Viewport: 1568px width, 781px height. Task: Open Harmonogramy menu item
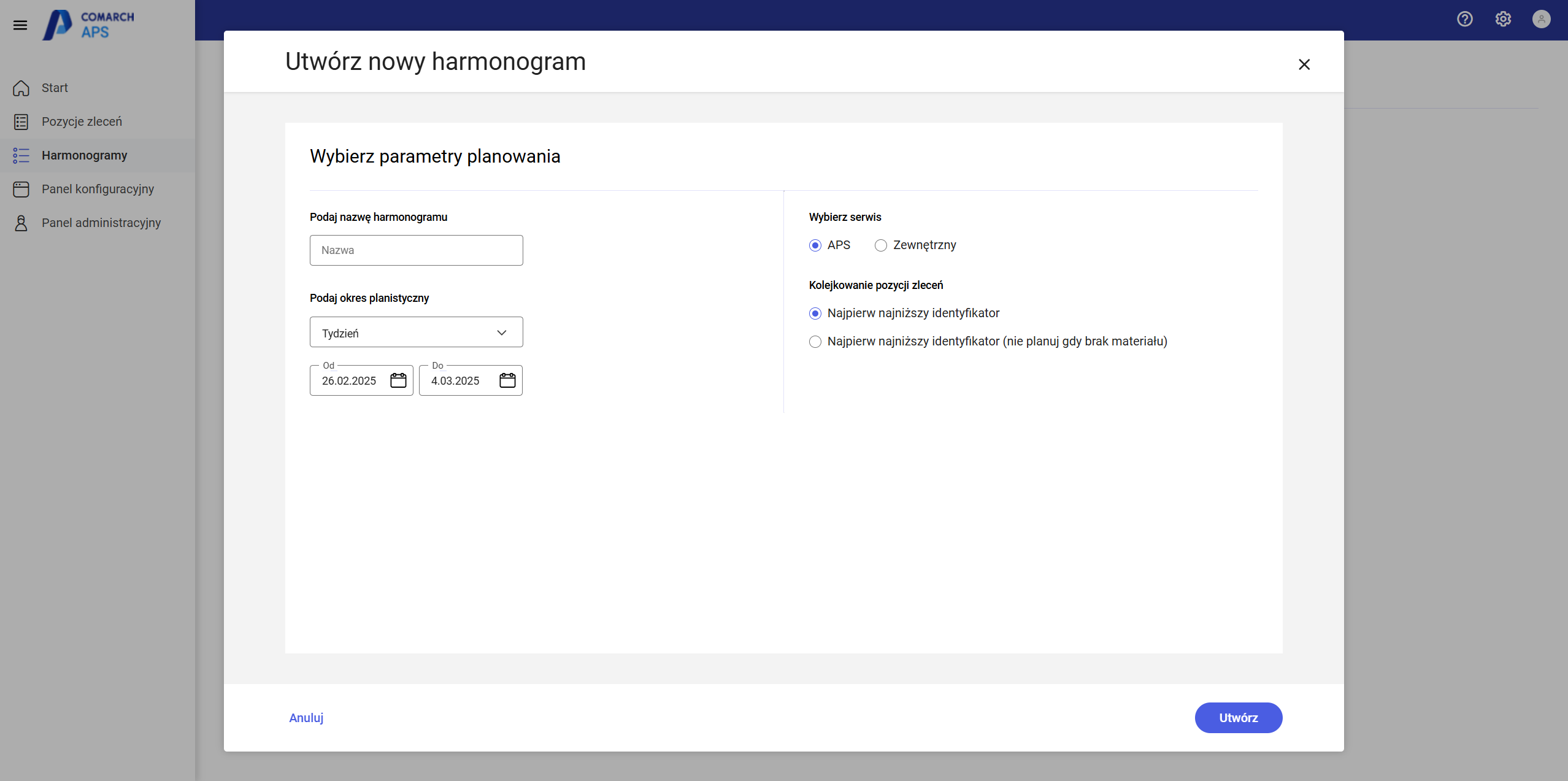click(x=98, y=155)
